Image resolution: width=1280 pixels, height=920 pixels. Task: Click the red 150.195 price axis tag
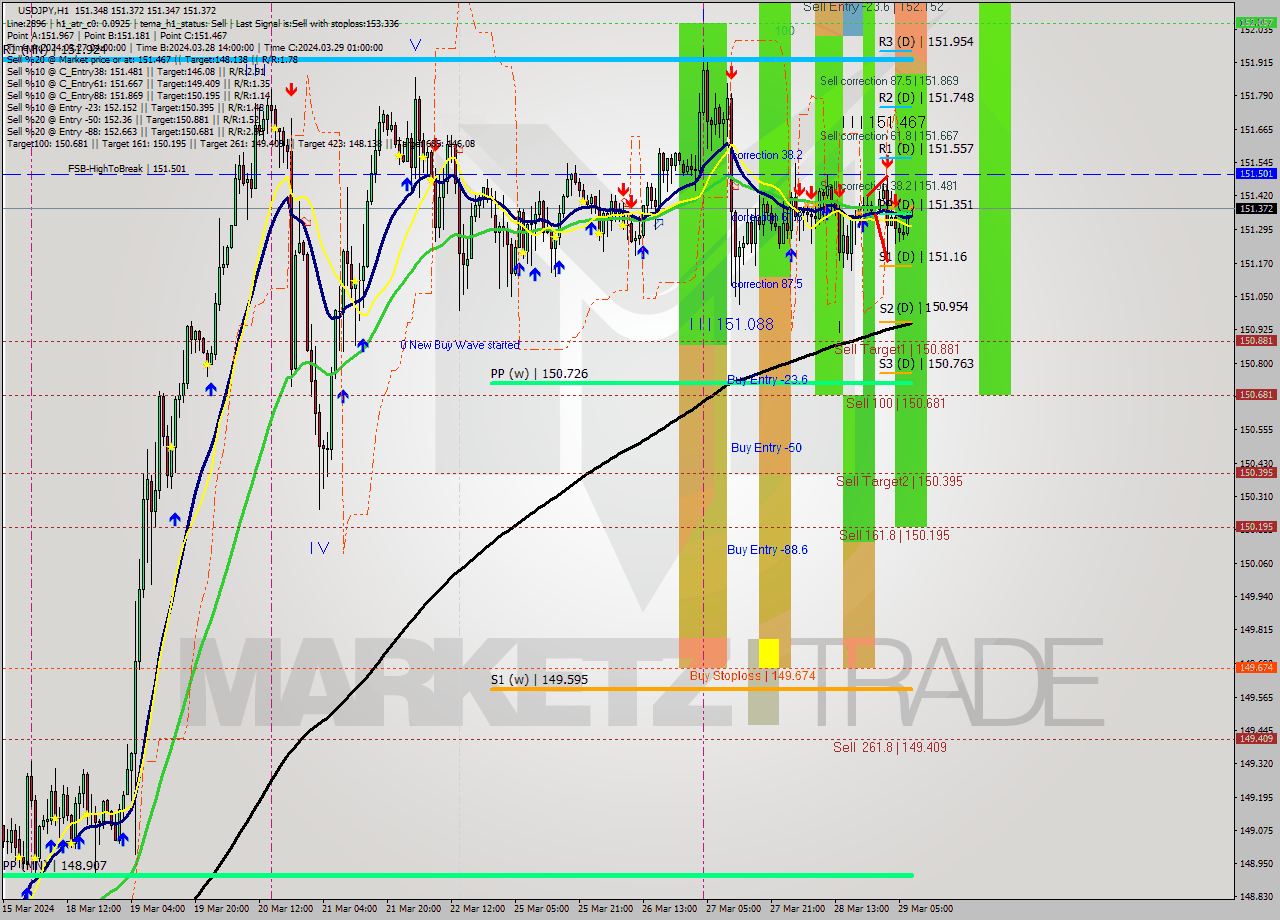[1256, 527]
